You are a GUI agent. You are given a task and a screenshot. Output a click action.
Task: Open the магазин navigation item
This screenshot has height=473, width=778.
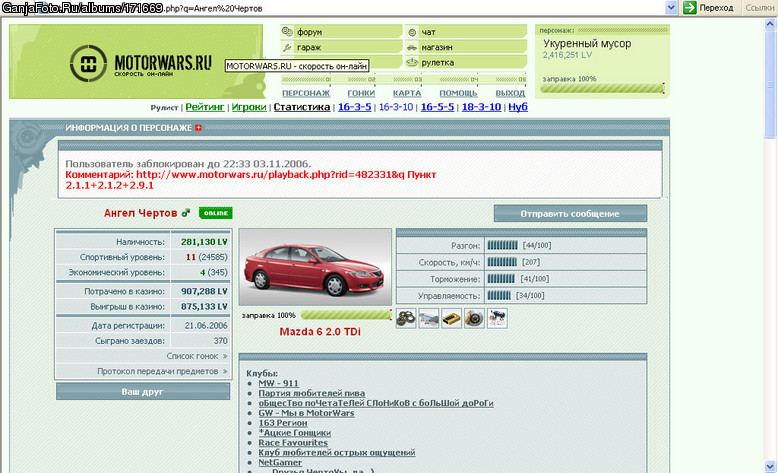click(466, 47)
